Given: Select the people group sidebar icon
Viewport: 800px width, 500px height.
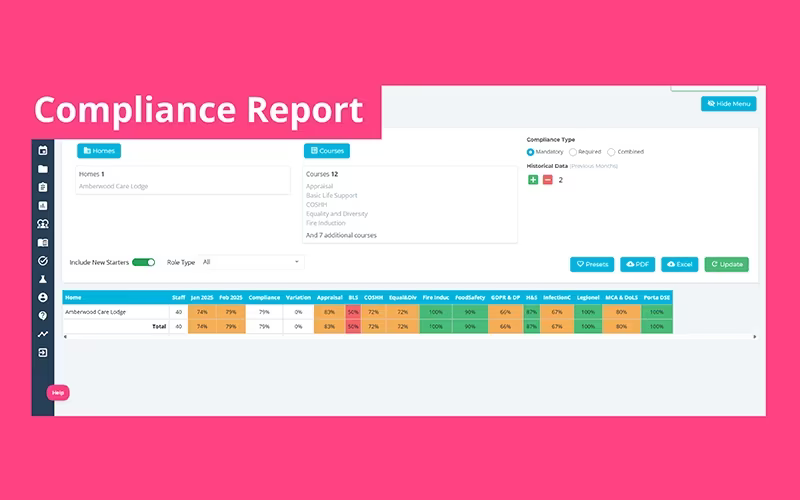Looking at the screenshot, I should (x=43, y=224).
